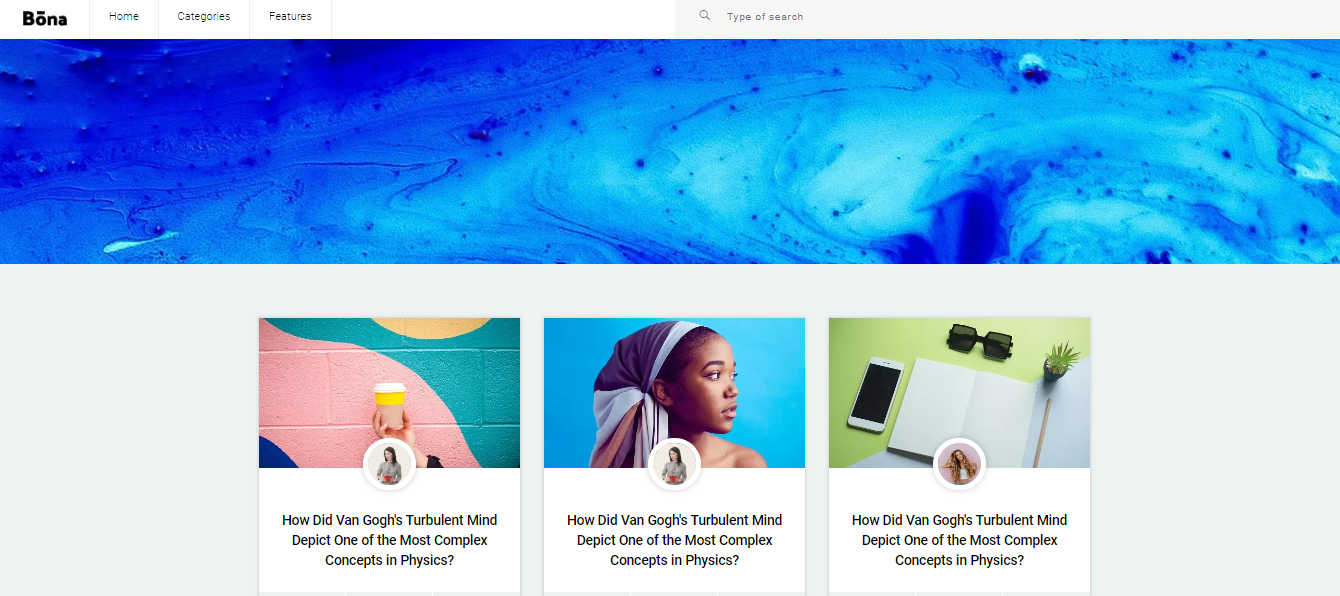
Task: Open third card's Van Gogh article title
Action: (960, 540)
